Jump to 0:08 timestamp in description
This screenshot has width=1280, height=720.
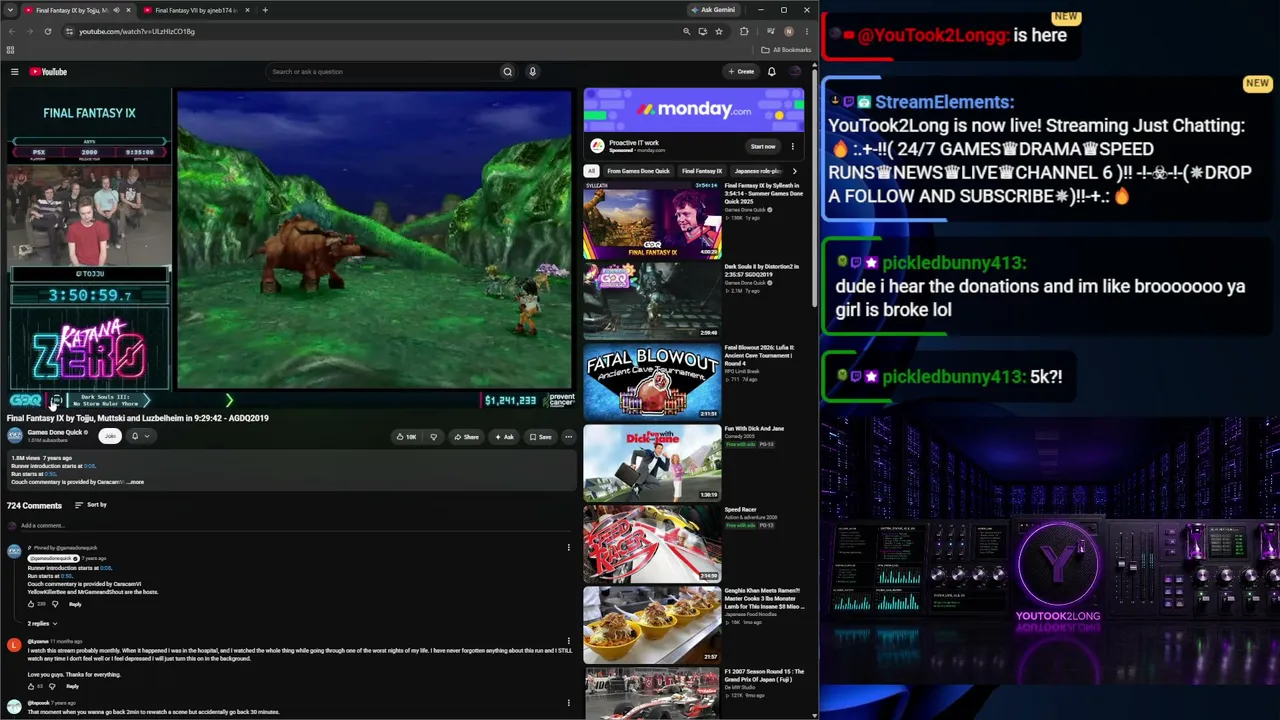click(90, 466)
